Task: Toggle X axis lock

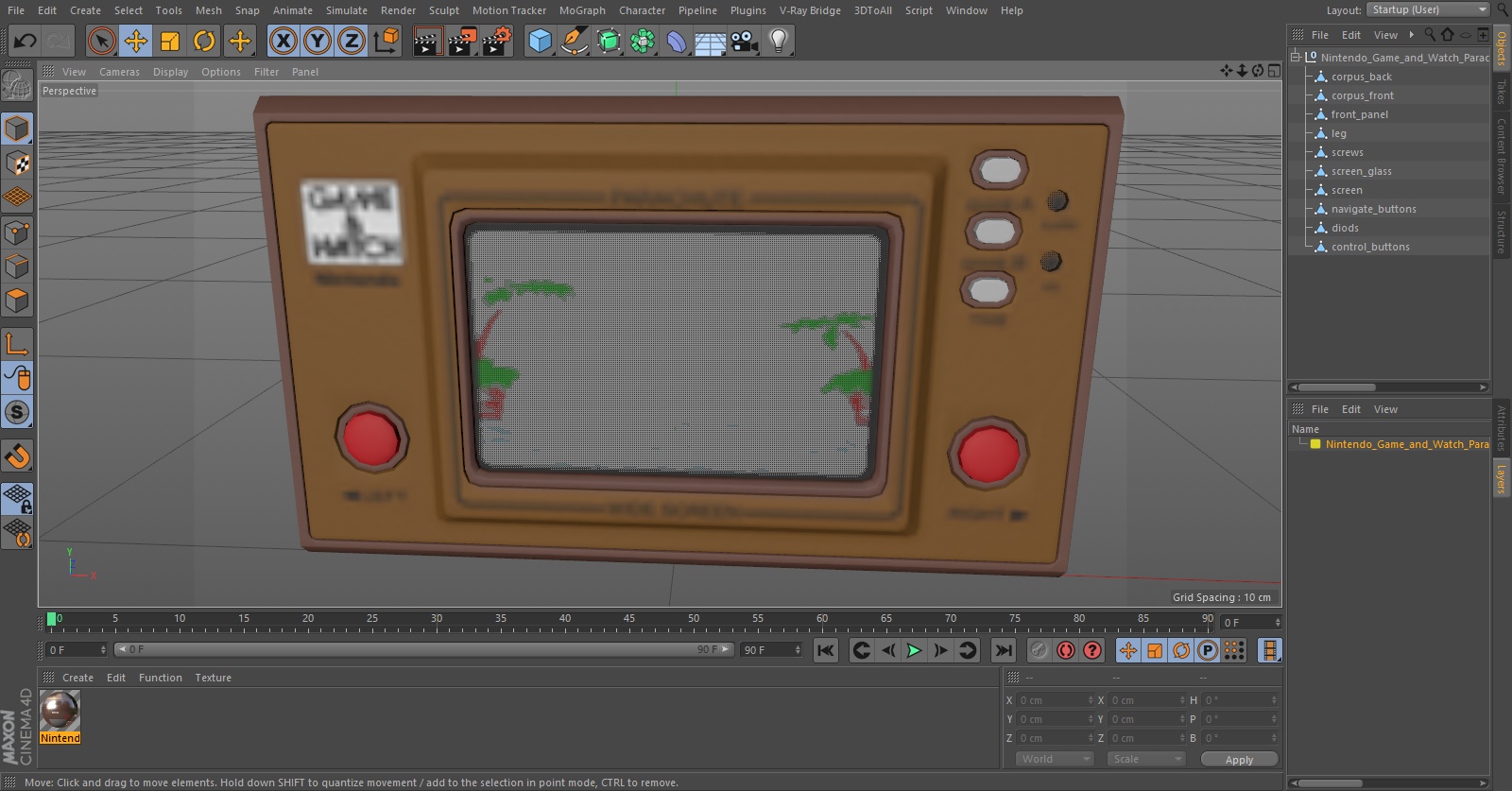Action: coord(283,41)
